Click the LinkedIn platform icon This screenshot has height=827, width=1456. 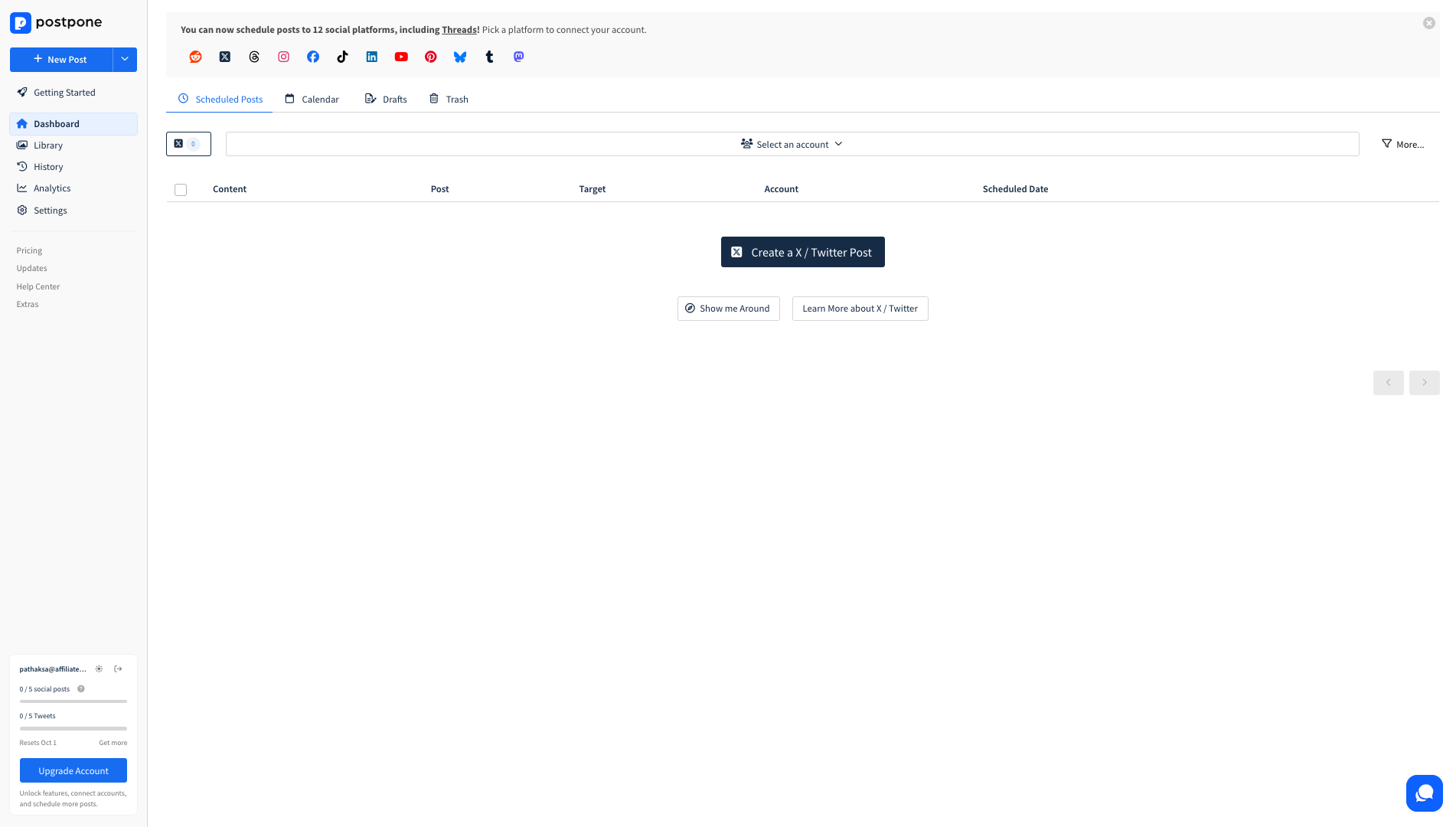pyautogui.click(x=371, y=57)
